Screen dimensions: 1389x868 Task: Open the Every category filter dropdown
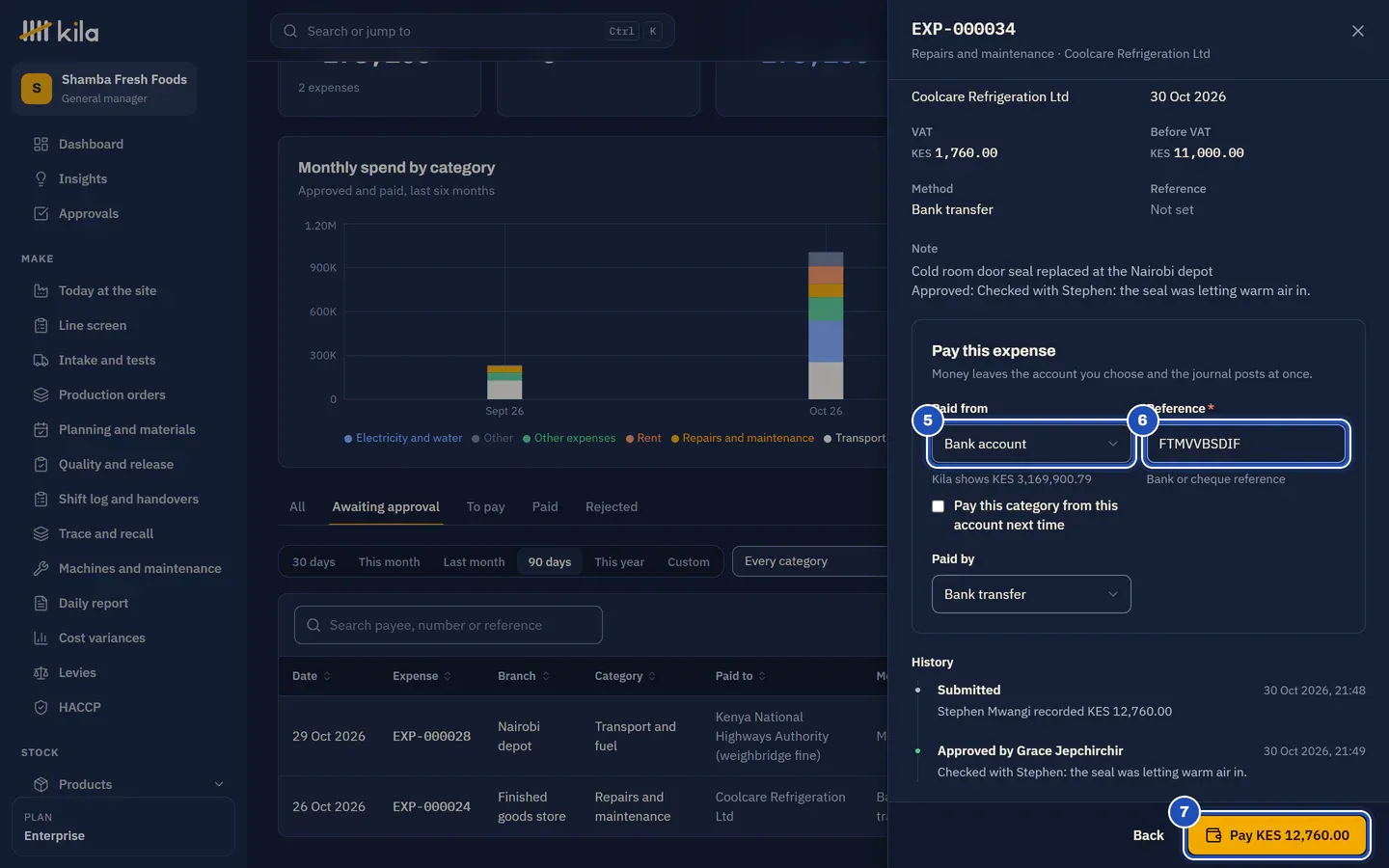click(x=810, y=561)
